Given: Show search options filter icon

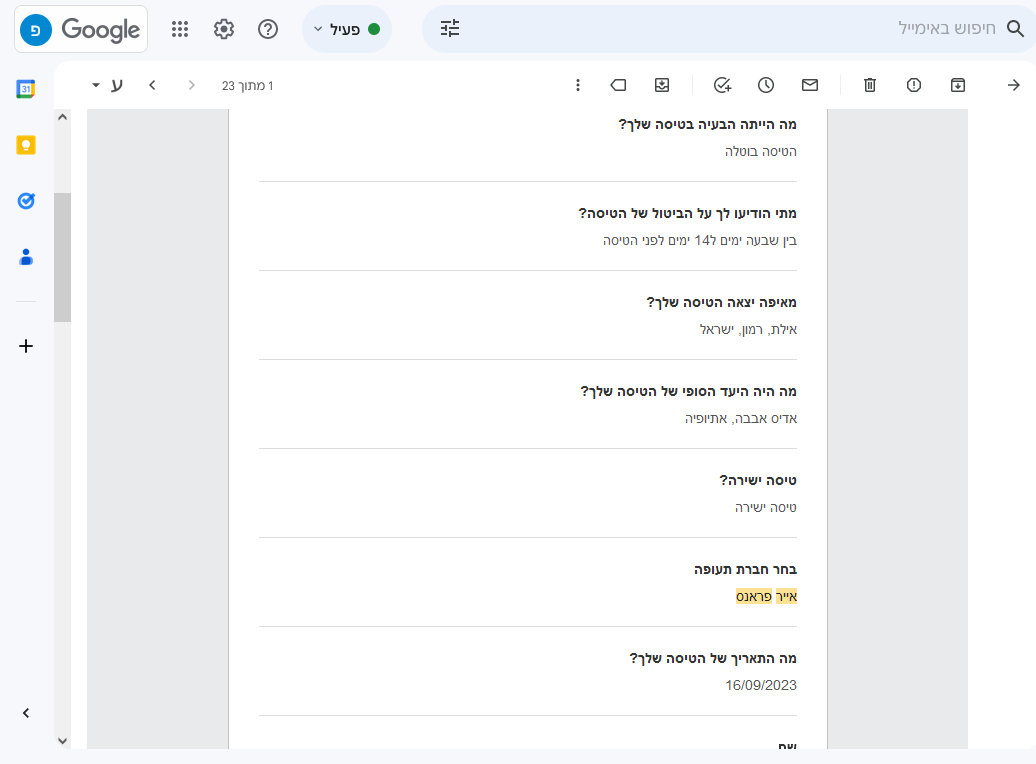Looking at the screenshot, I should (450, 28).
